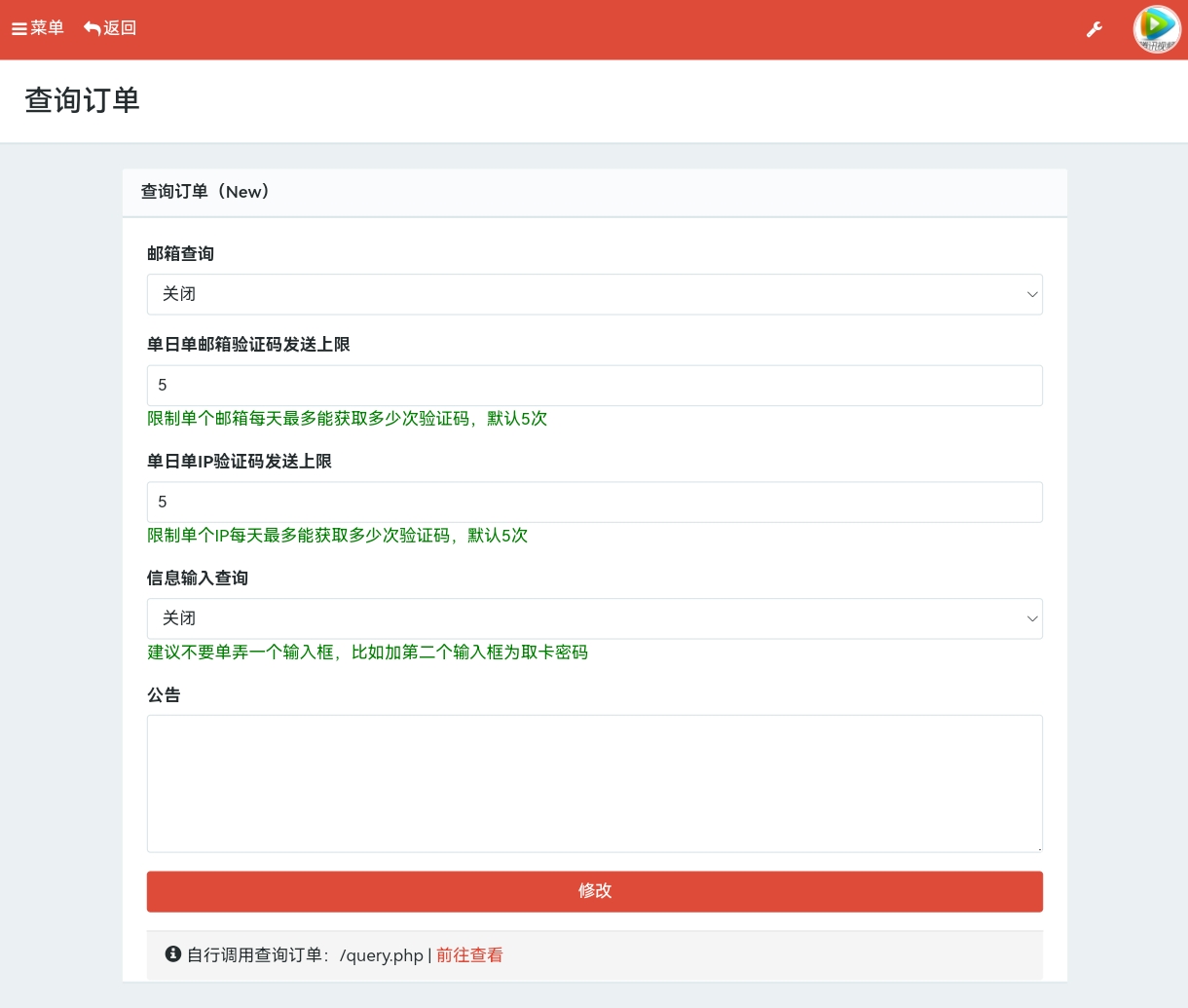Open the wrench settings icon
Screen dimensions: 1188x1008
point(1095,29)
